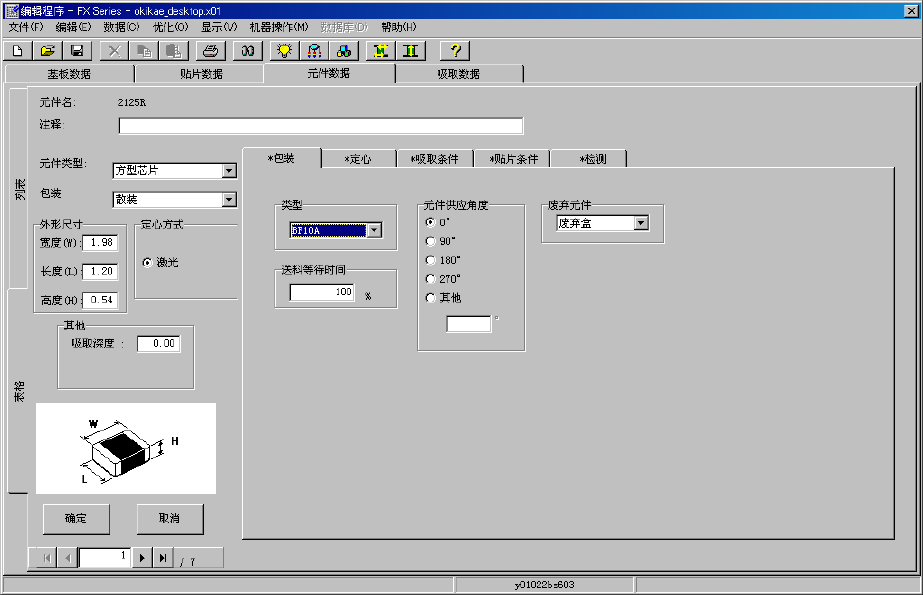The width and height of the screenshot is (923, 595).
Task: Select 其他 supply angle radio button
Action: [431, 298]
